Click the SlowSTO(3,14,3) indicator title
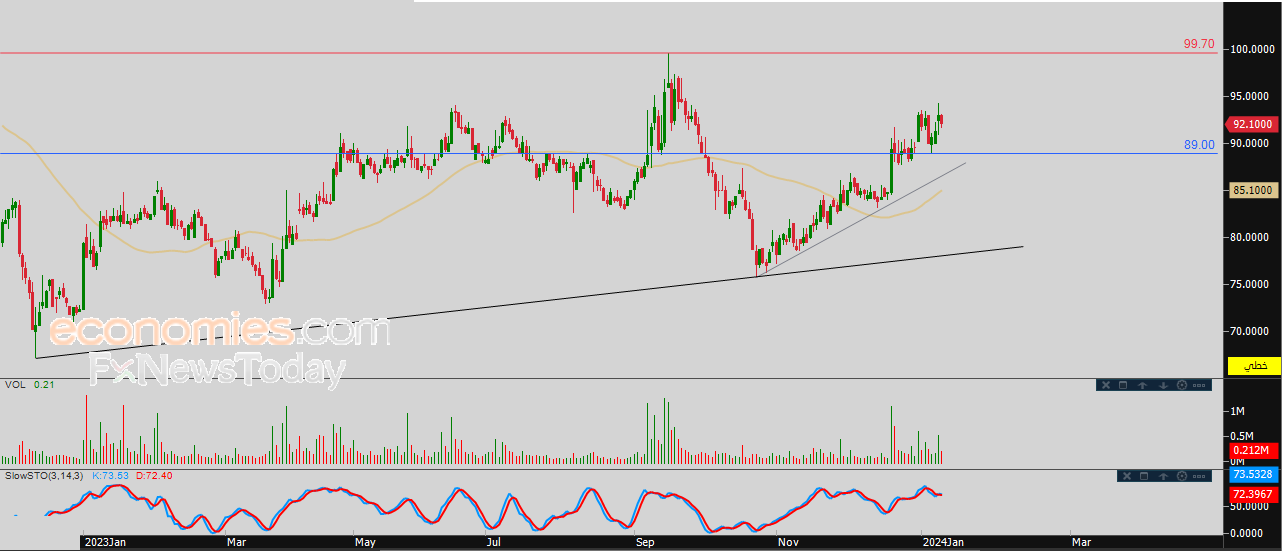 click(x=45, y=475)
